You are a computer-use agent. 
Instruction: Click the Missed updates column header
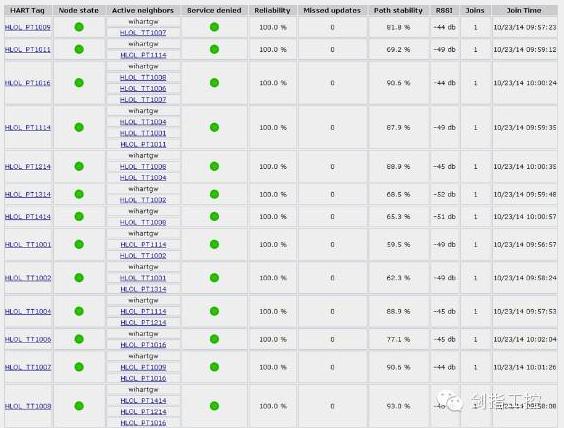(332, 10)
